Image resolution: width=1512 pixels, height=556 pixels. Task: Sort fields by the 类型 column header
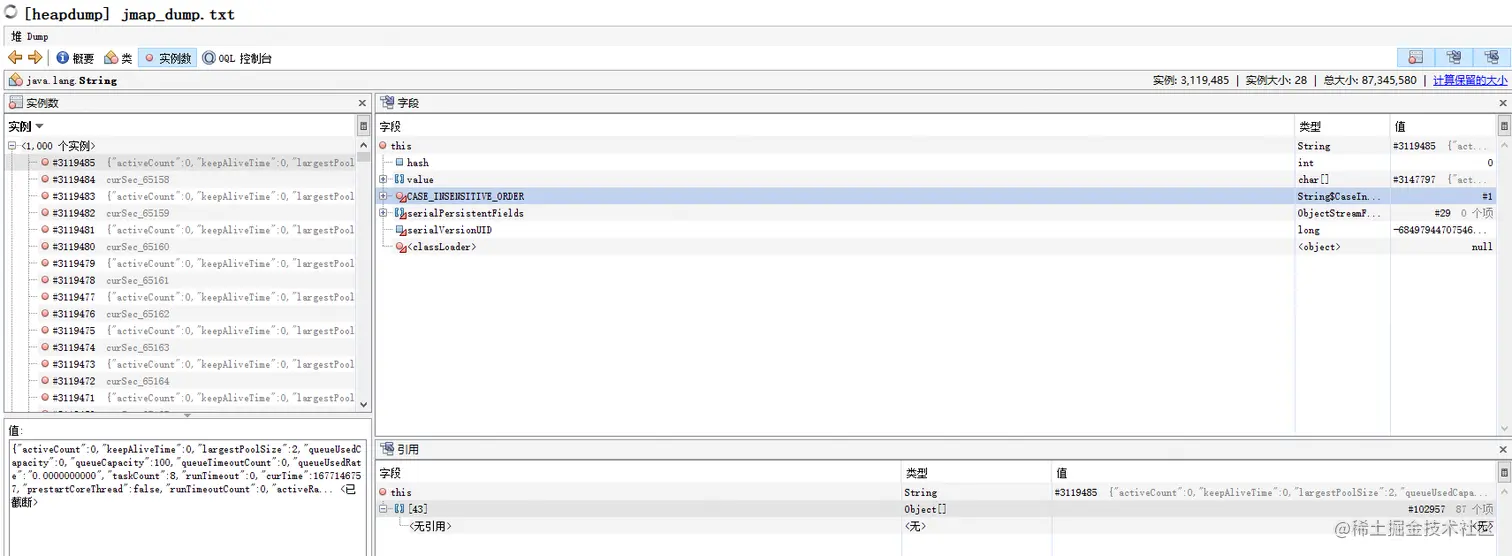pos(1342,127)
